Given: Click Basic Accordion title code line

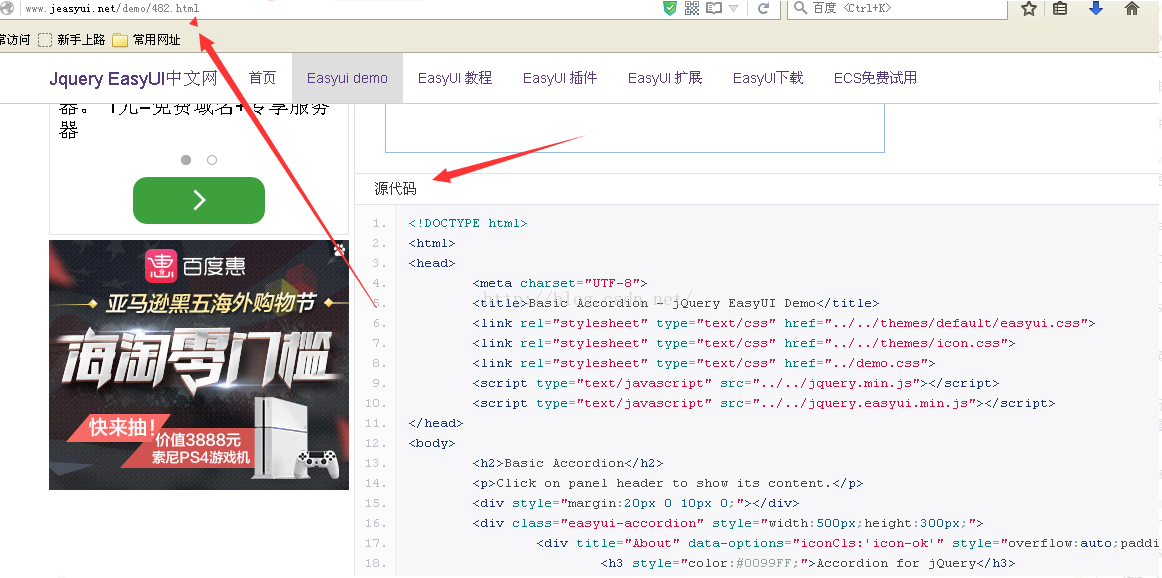Looking at the screenshot, I should point(676,303).
